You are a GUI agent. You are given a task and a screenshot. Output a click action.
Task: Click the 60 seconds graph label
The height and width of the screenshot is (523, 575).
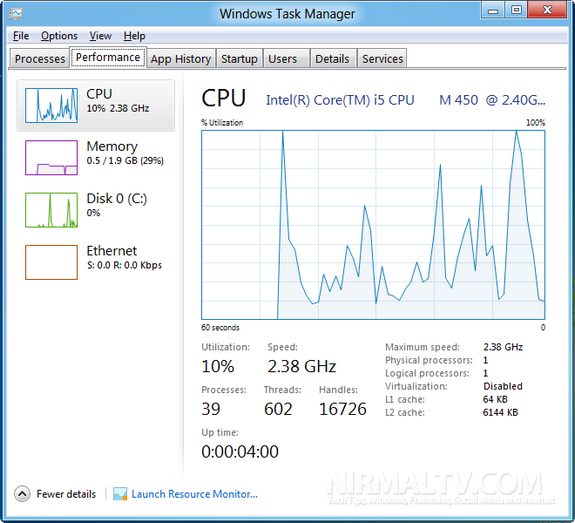pos(220,328)
